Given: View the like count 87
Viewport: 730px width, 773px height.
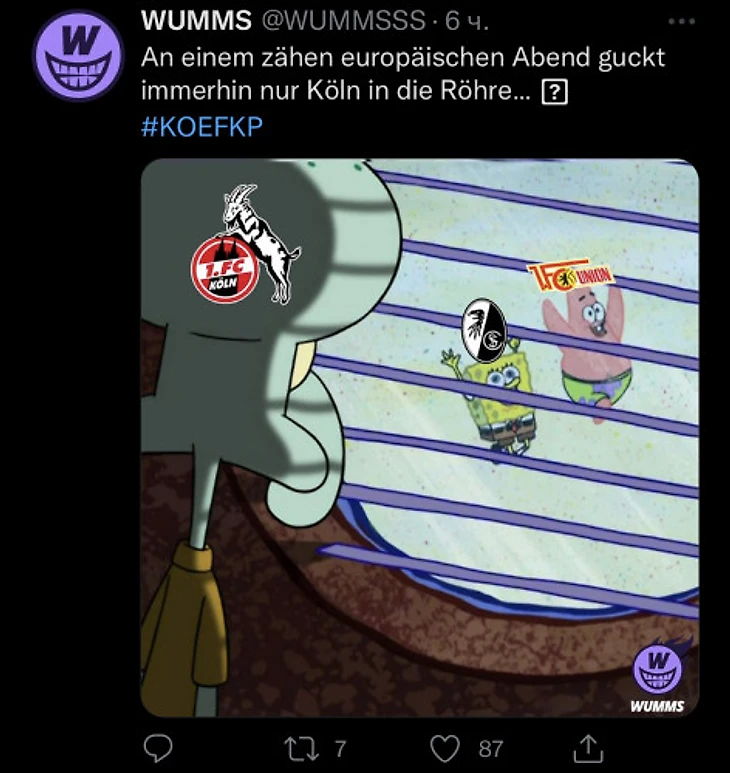Looking at the screenshot, I should (x=490, y=749).
